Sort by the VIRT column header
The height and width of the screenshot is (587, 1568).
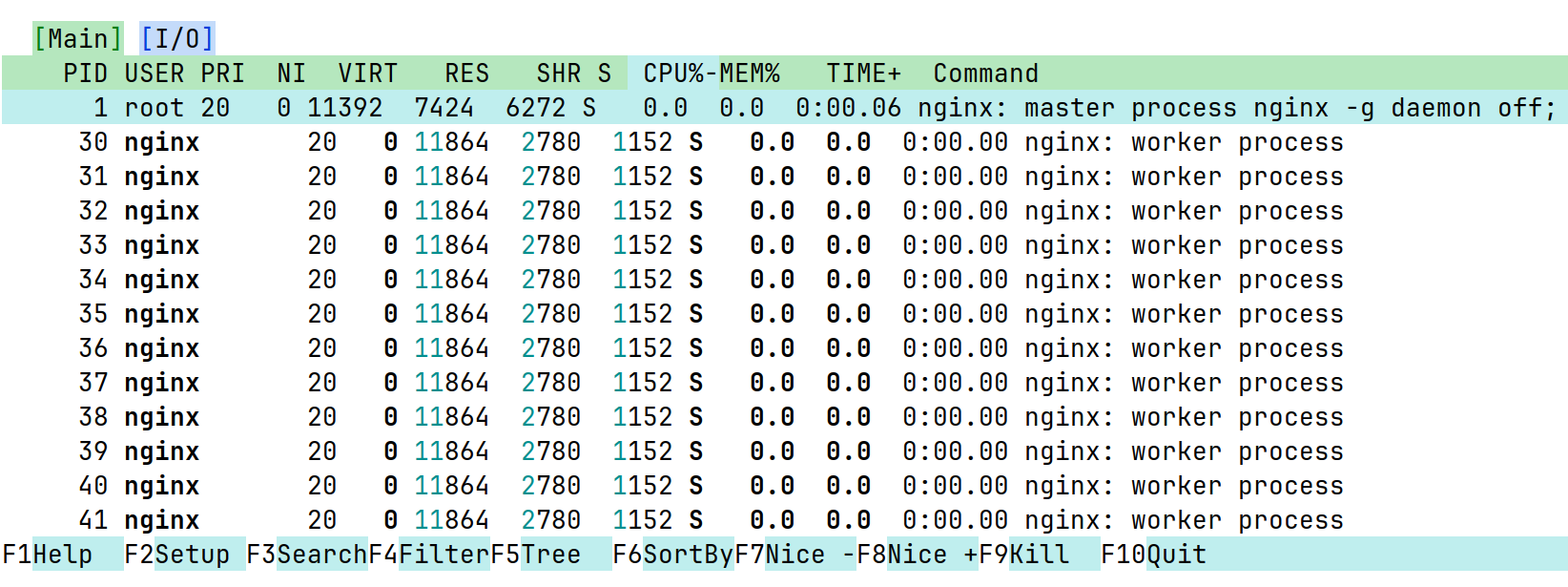tap(366, 73)
